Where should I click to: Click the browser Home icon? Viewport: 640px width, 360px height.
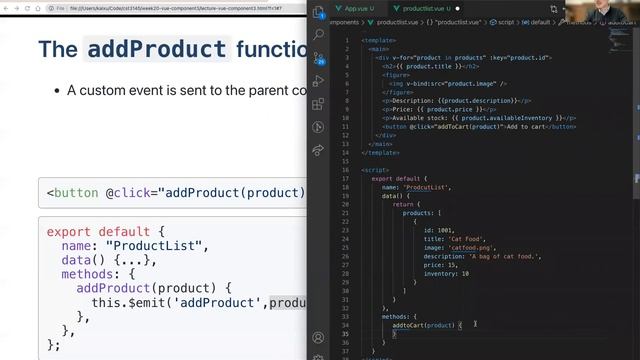(x=38, y=8)
